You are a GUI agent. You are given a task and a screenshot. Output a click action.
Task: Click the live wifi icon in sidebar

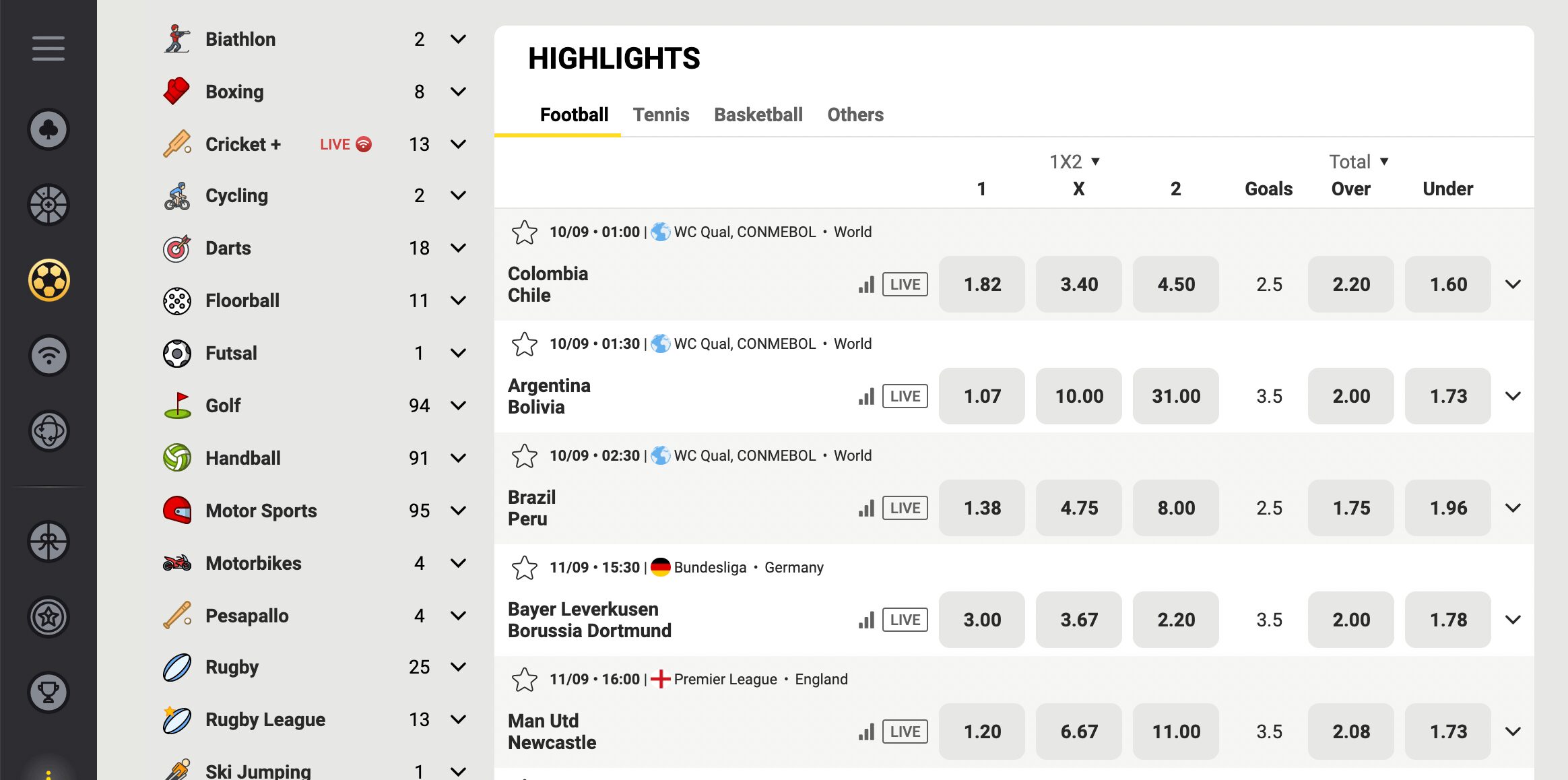(x=48, y=355)
